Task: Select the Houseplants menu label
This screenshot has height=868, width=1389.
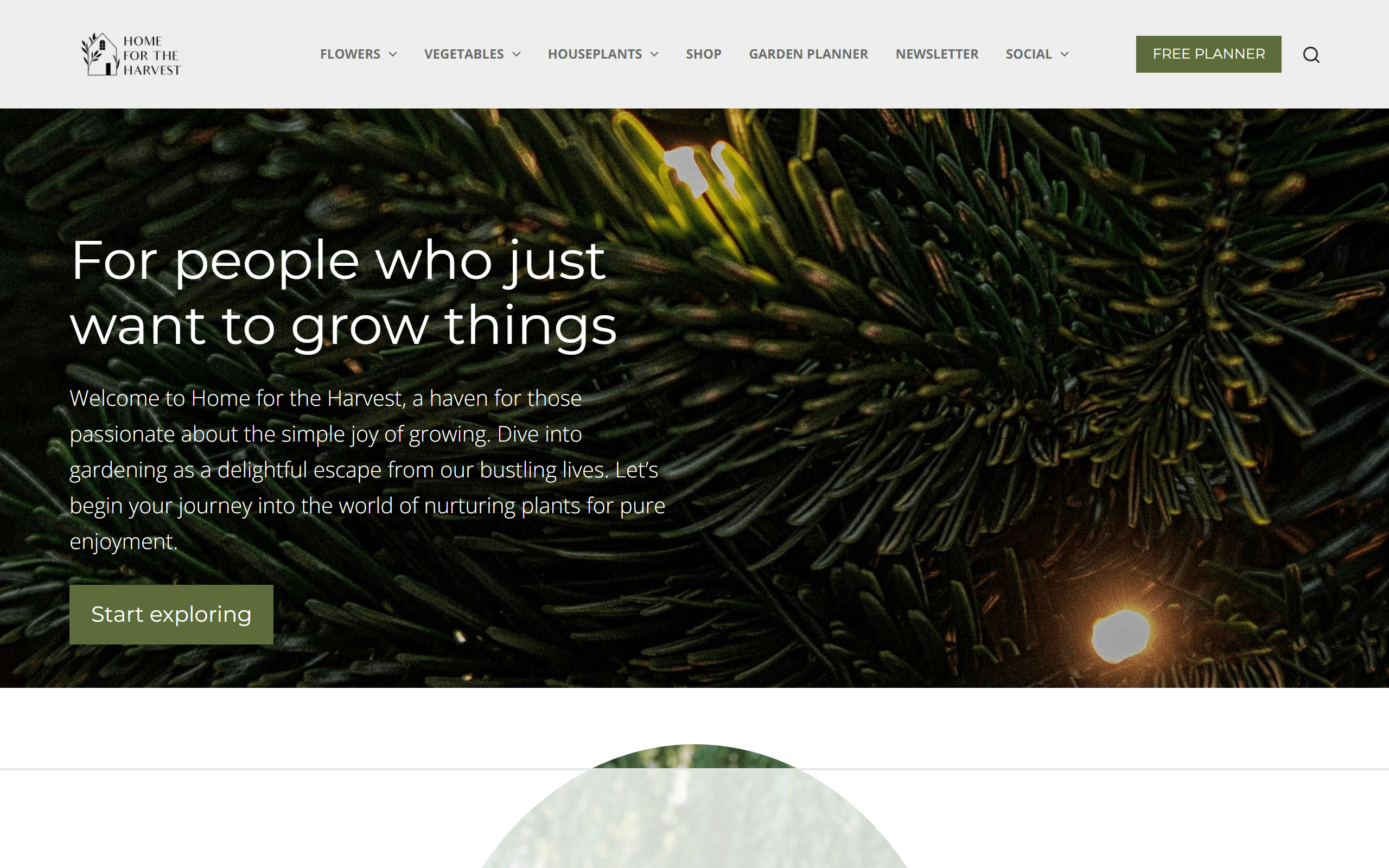Action: pos(595,54)
